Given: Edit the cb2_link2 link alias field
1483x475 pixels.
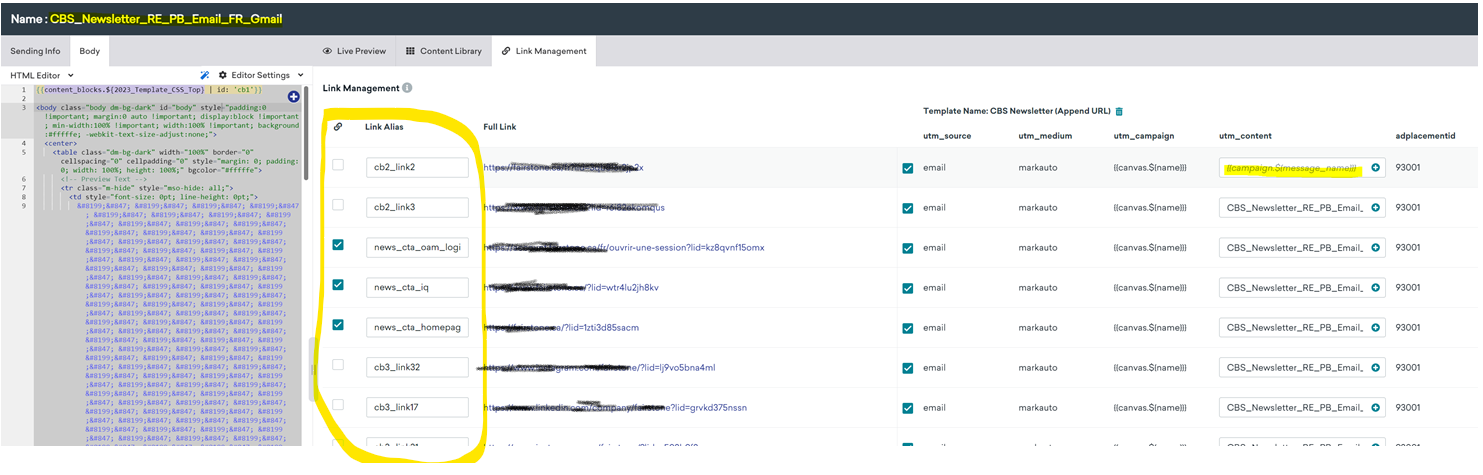Looking at the screenshot, I should tap(417, 168).
